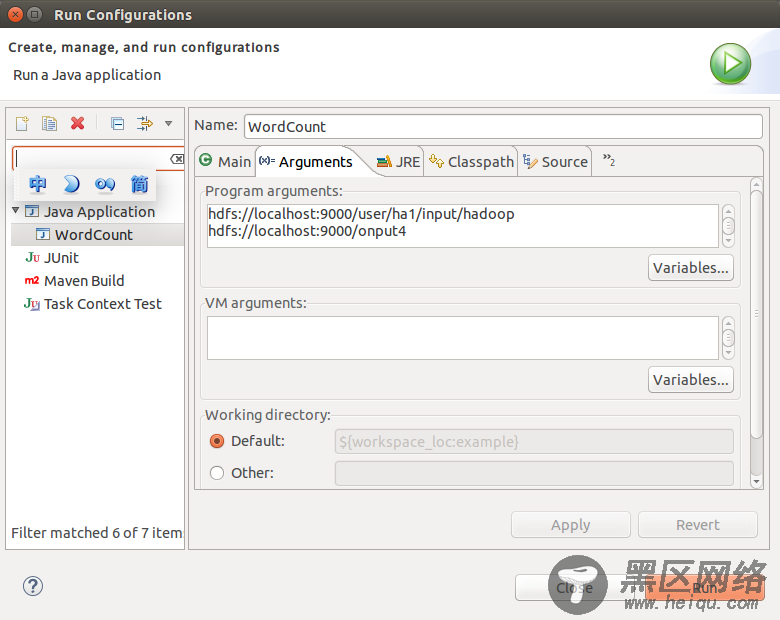Screen dimensions: 780x620
Task: Click VM arguments scroll up arrow
Action: click(x=728, y=322)
